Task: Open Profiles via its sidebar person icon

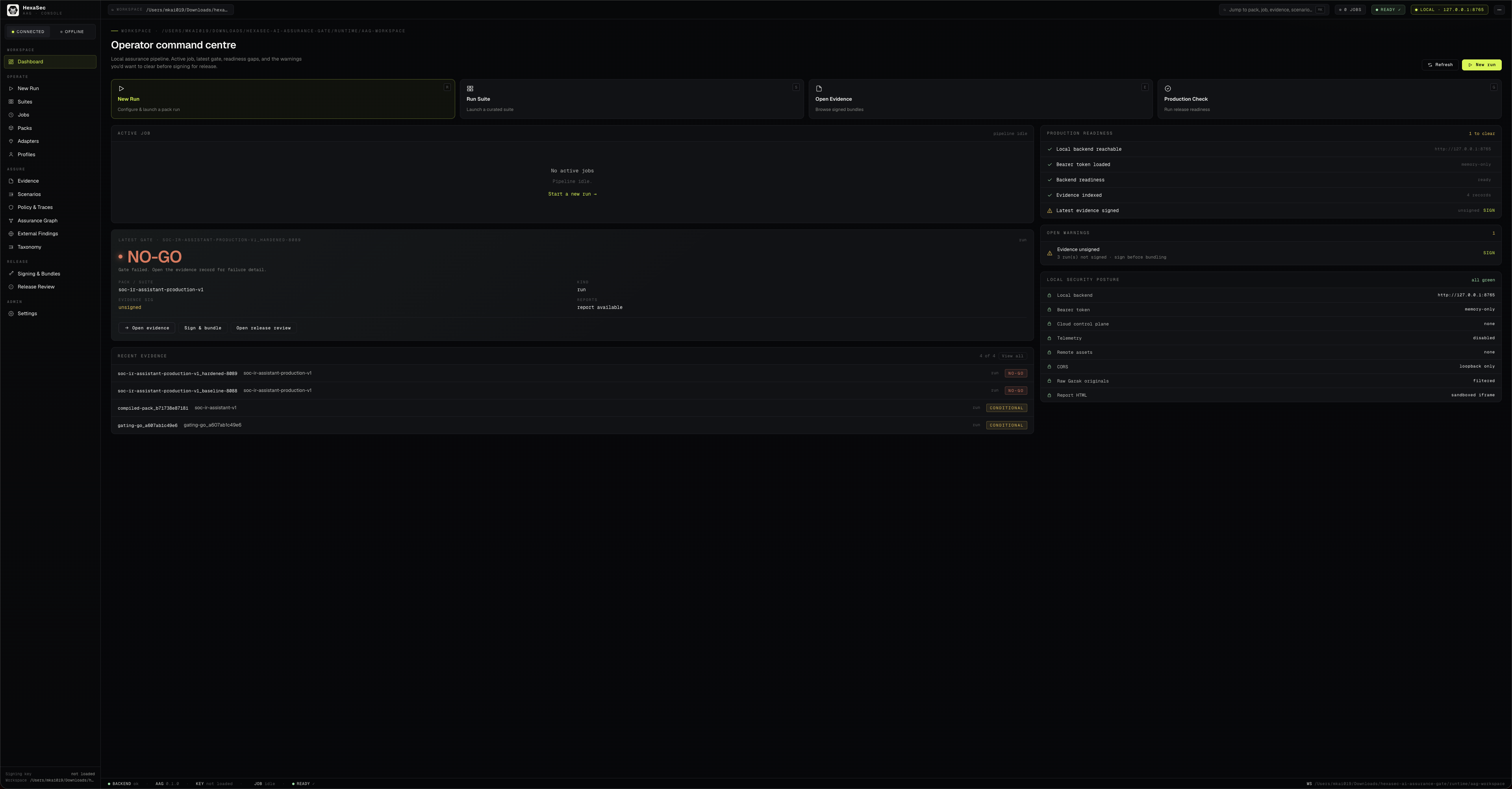Action: tap(11, 155)
